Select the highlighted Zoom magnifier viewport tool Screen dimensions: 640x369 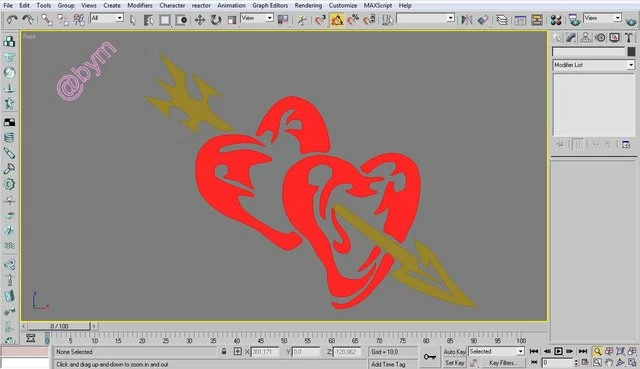(597, 351)
